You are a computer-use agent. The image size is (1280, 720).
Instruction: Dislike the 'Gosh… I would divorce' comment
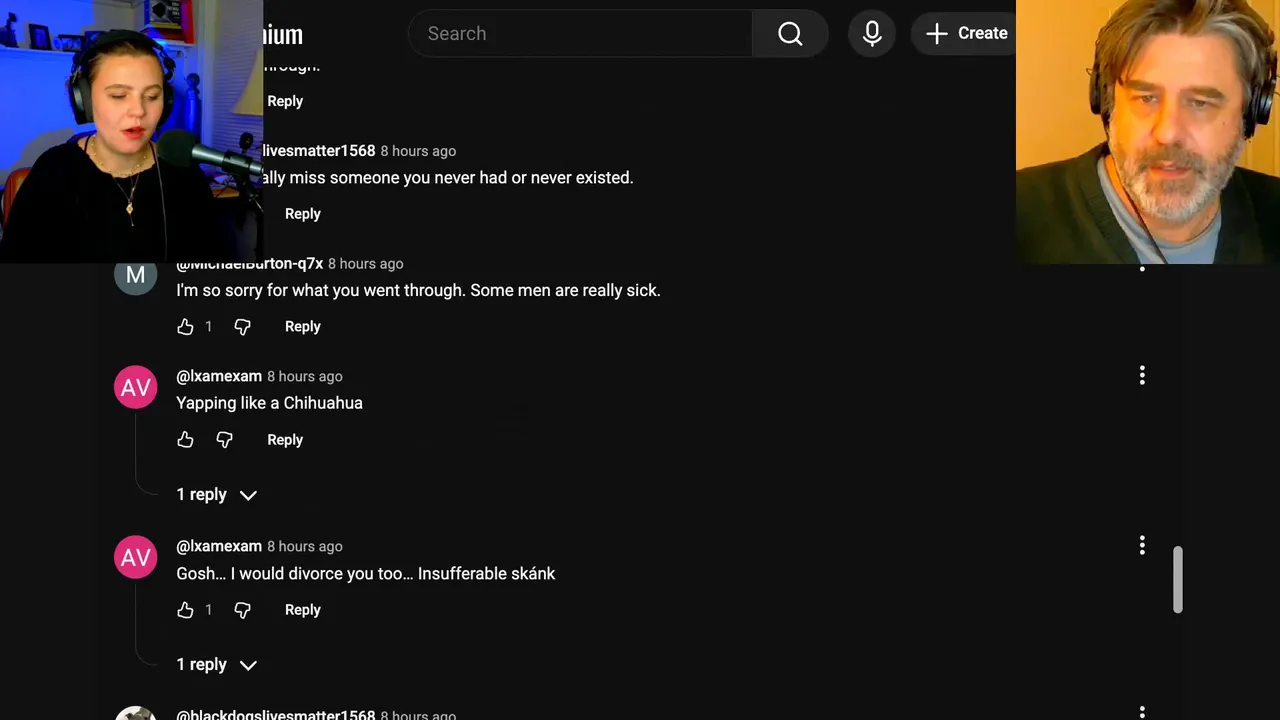point(242,610)
